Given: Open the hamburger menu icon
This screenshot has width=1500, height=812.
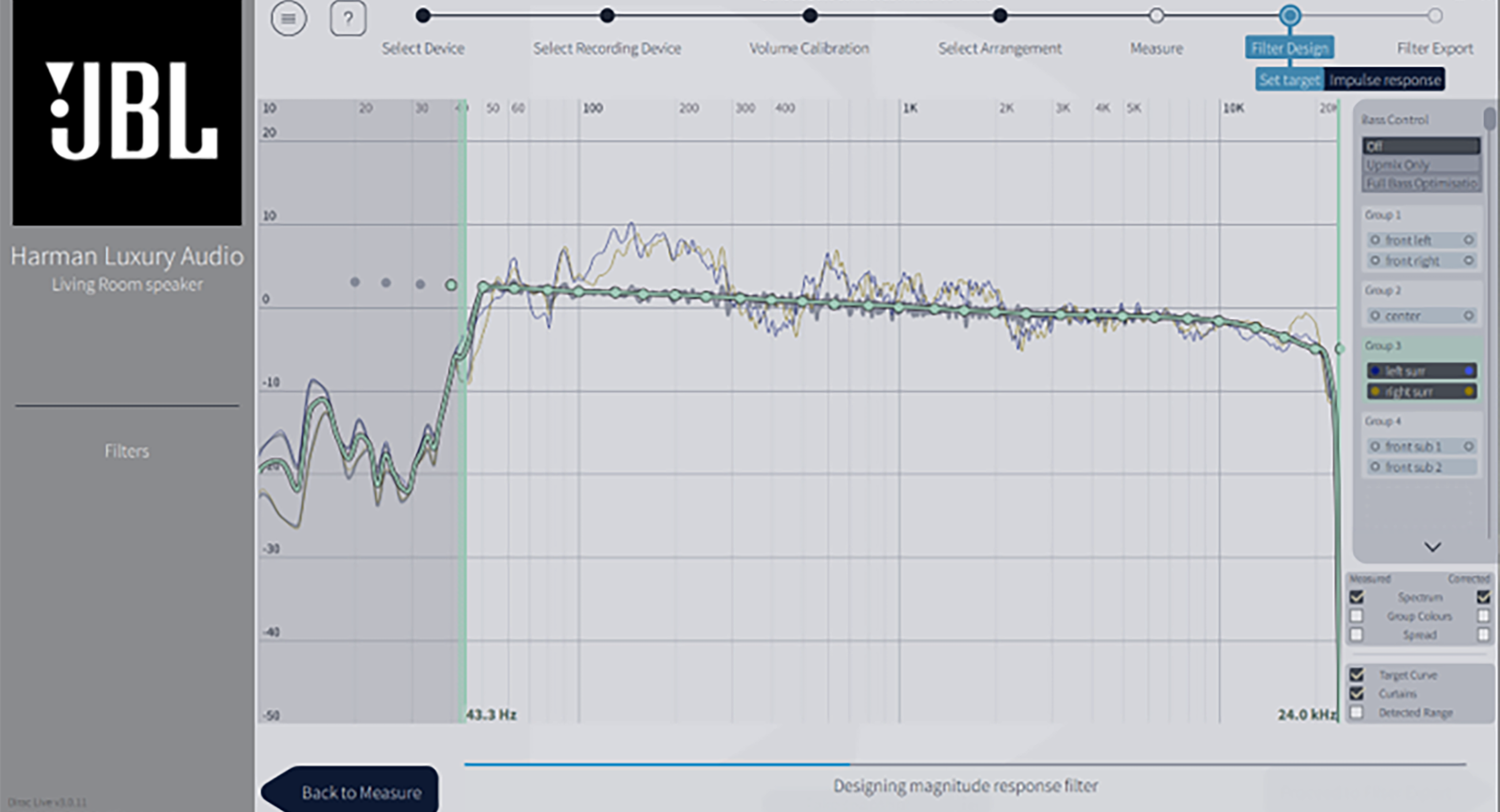Looking at the screenshot, I should click(x=288, y=19).
